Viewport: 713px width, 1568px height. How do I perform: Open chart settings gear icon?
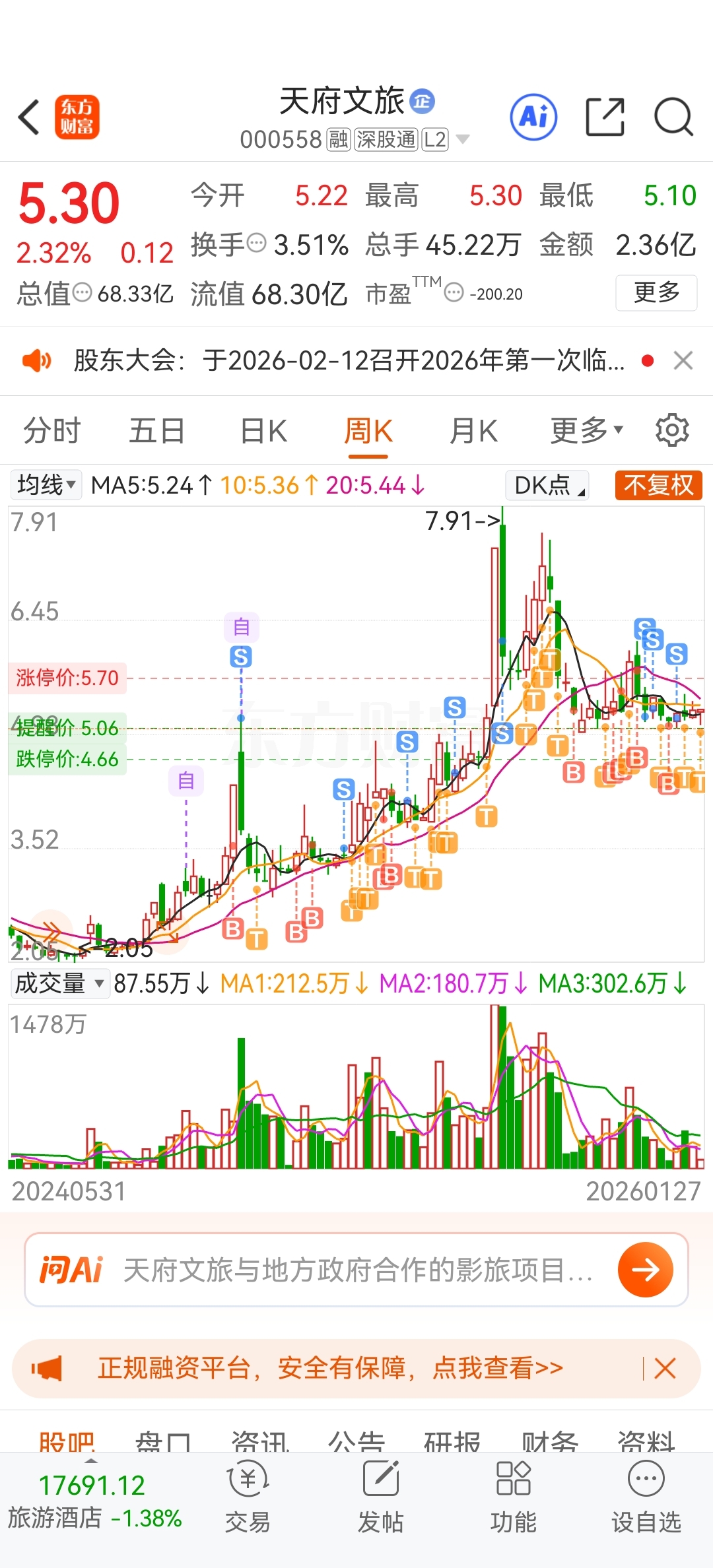(x=672, y=430)
